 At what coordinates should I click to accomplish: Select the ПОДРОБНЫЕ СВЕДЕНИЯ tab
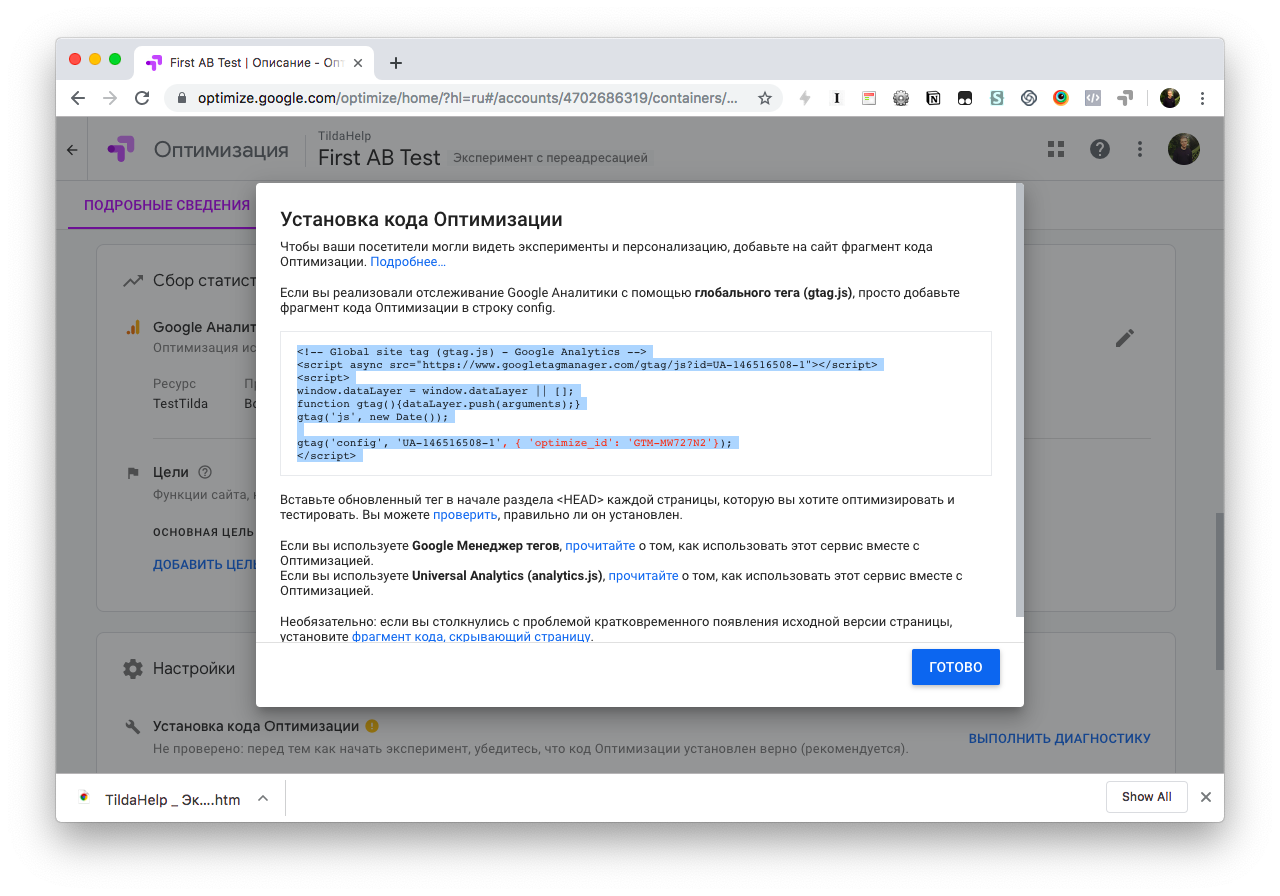click(x=167, y=205)
